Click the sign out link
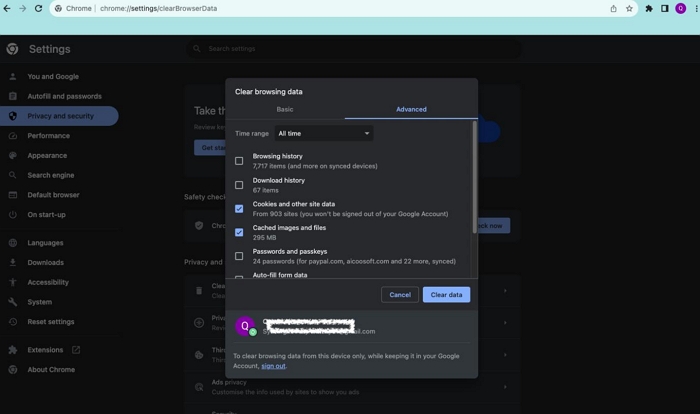The height and width of the screenshot is (414, 700). click(273, 366)
